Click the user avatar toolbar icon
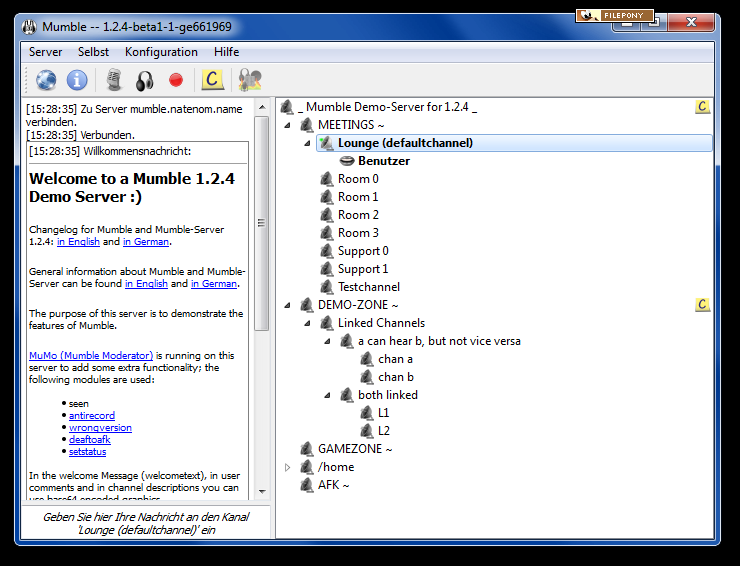The image size is (740, 566). 248,80
